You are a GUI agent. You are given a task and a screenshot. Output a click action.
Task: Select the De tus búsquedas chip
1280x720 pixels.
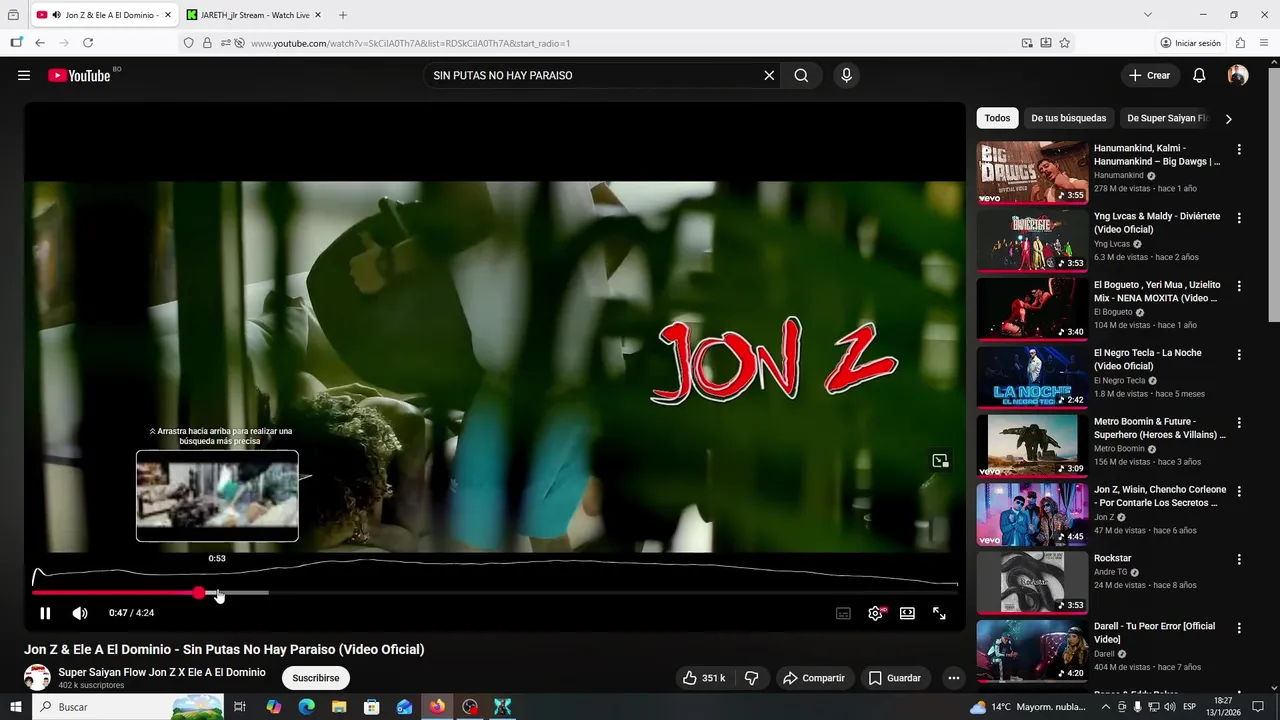coord(1069,118)
